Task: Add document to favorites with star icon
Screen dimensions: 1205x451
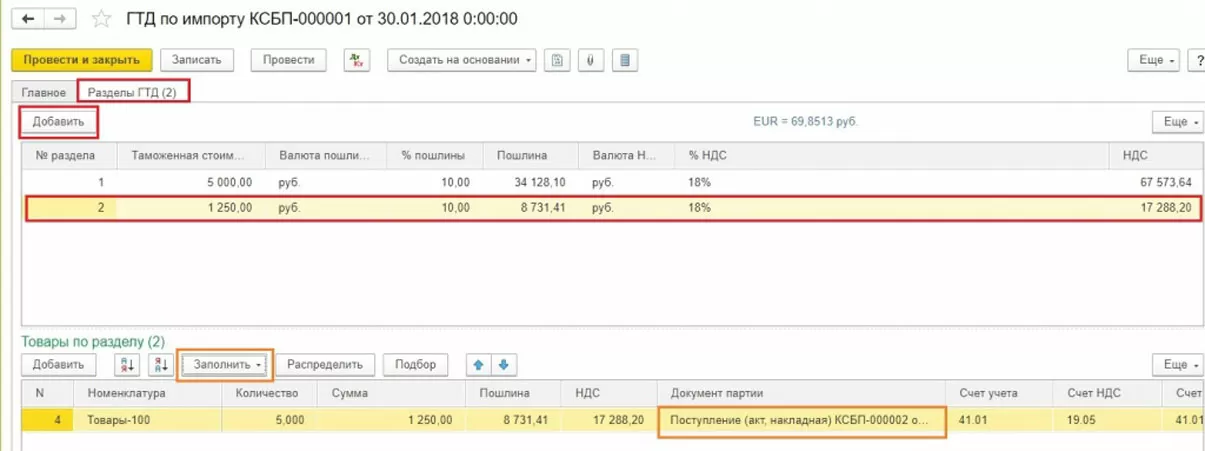Action: (101, 19)
